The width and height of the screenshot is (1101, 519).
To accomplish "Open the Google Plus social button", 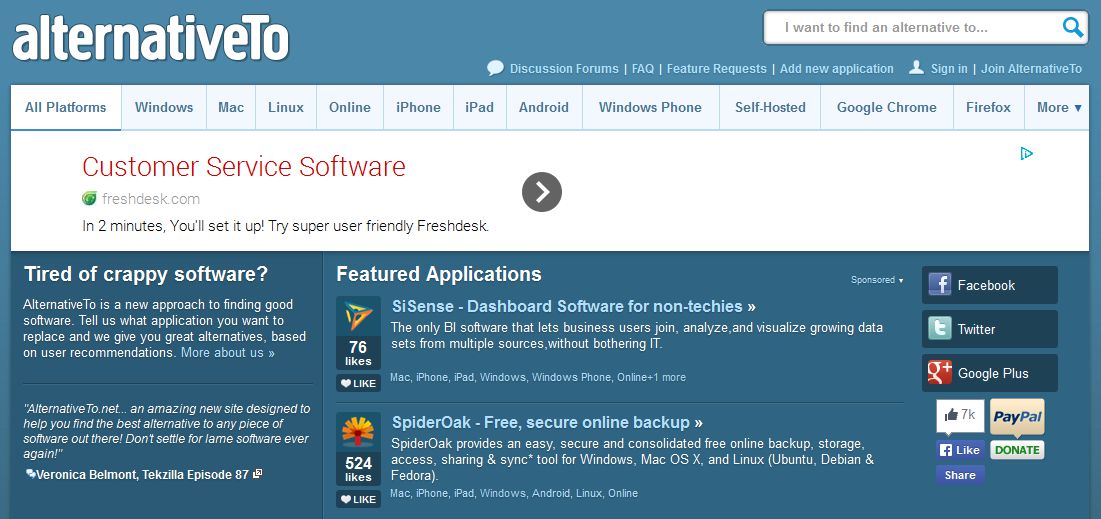I will coord(989,373).
